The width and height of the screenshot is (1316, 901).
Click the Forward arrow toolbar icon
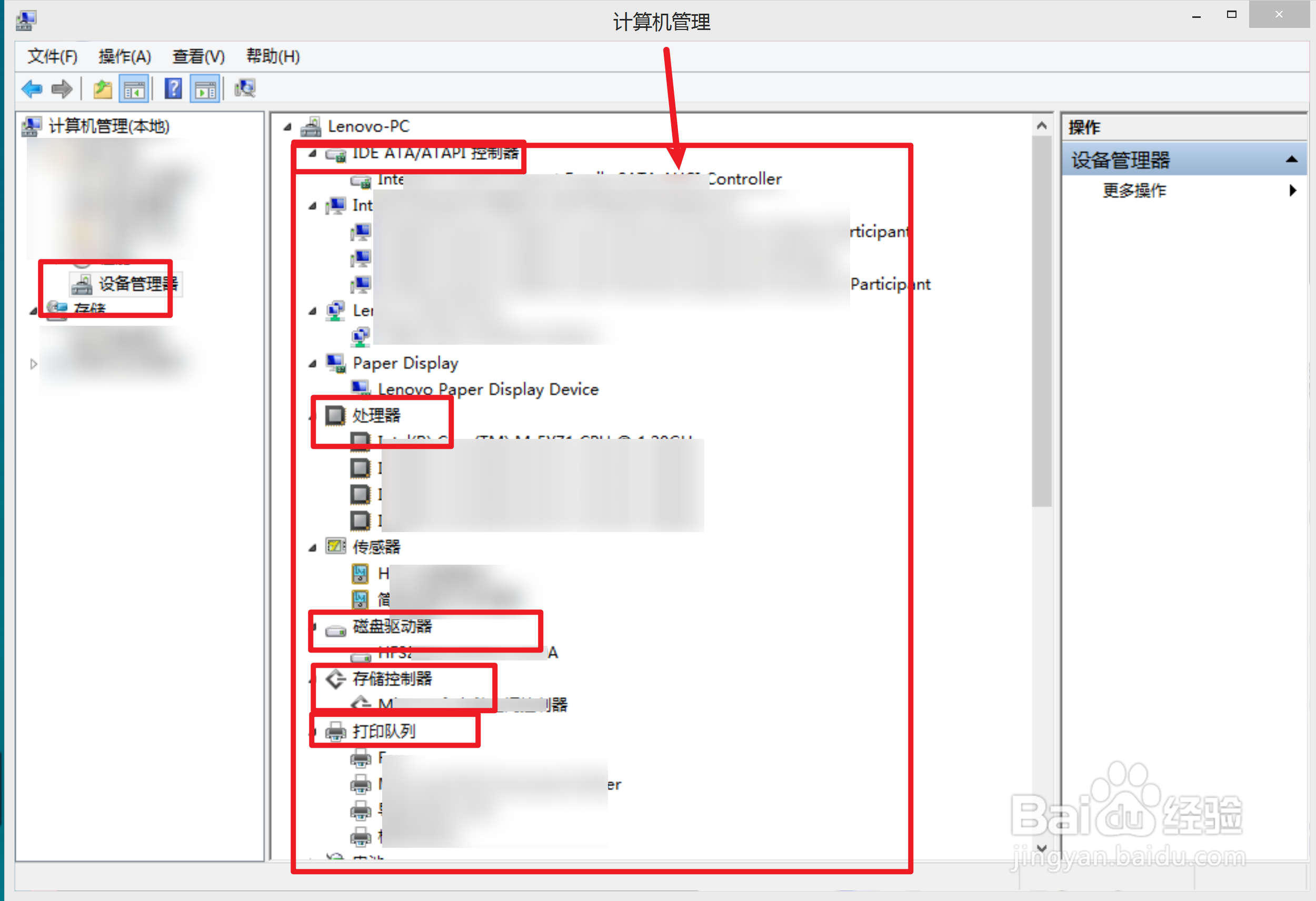[62, 89]
